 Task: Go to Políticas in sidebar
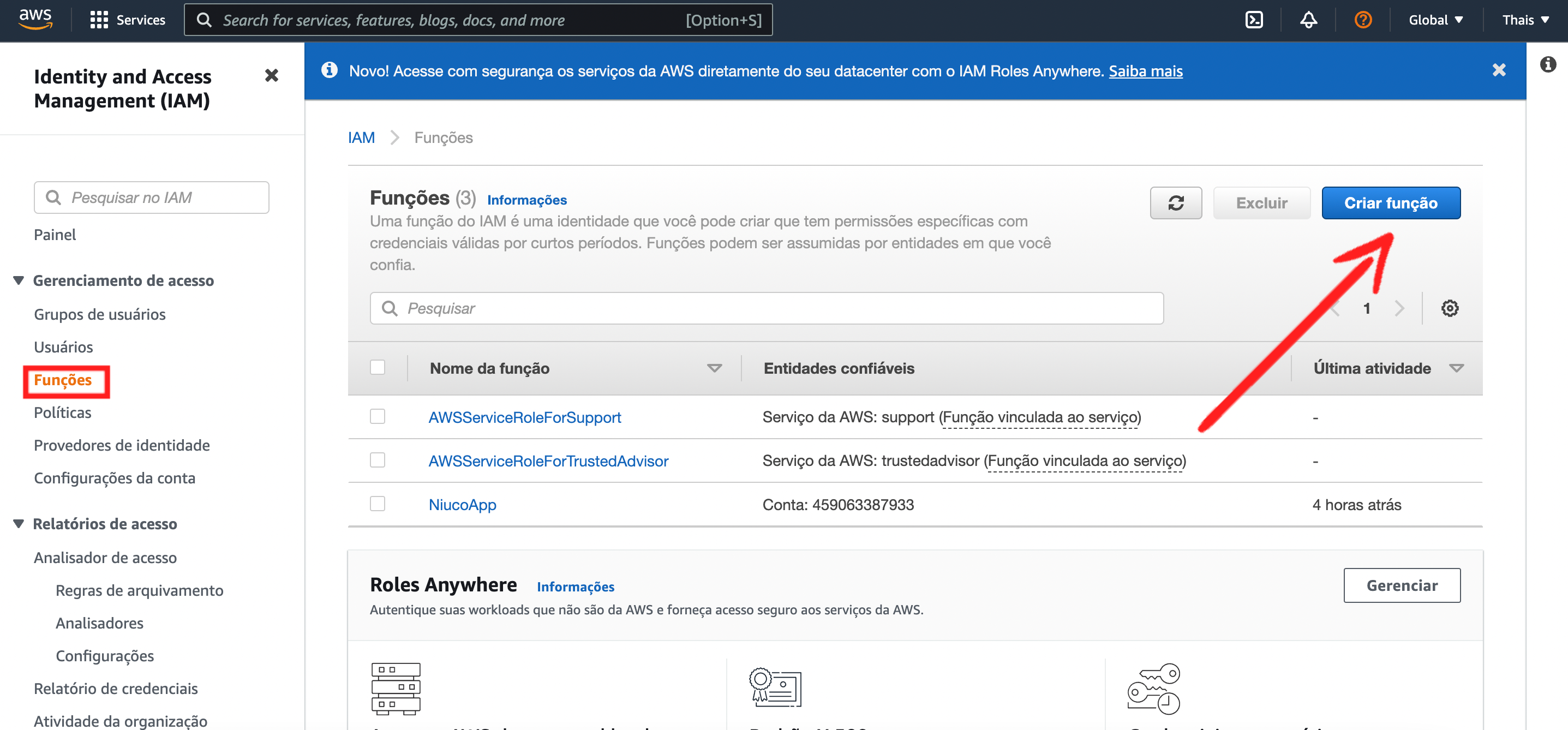coord(63,412)
